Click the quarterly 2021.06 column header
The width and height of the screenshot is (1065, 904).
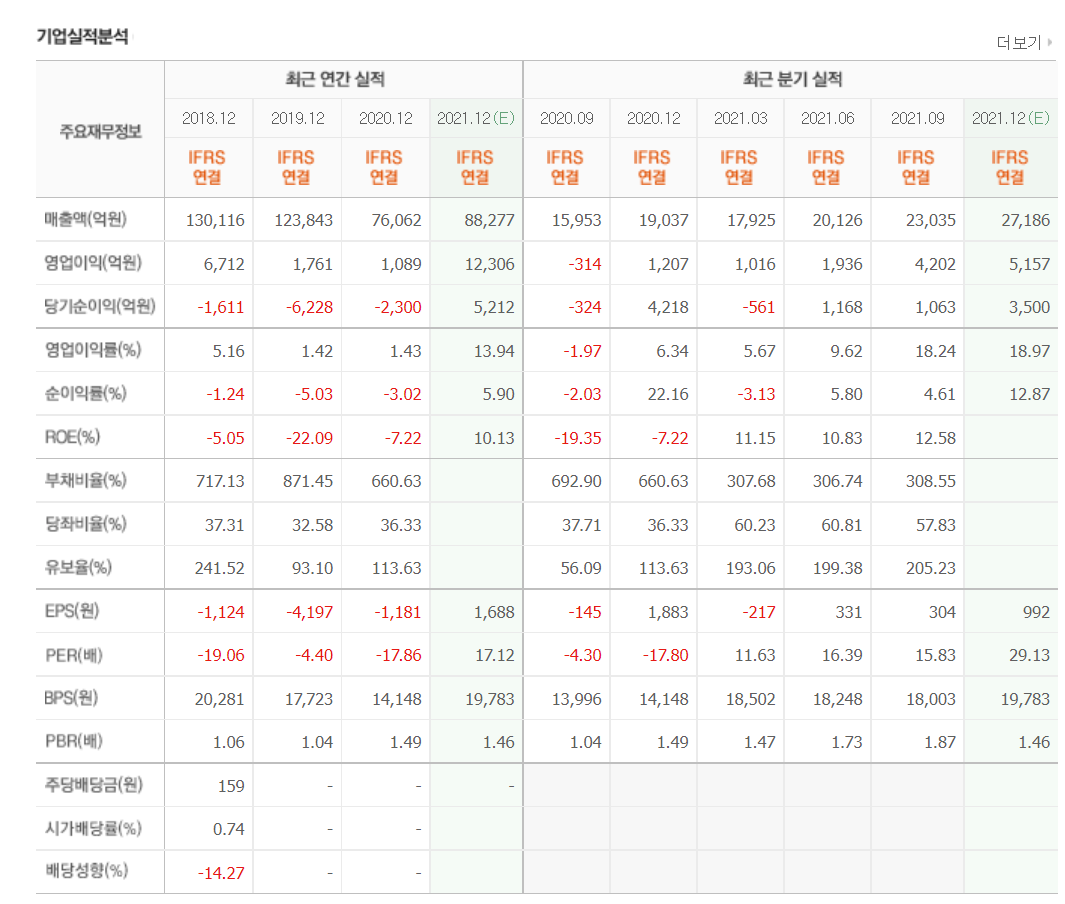pyautogui.click(x=827, y=118)
